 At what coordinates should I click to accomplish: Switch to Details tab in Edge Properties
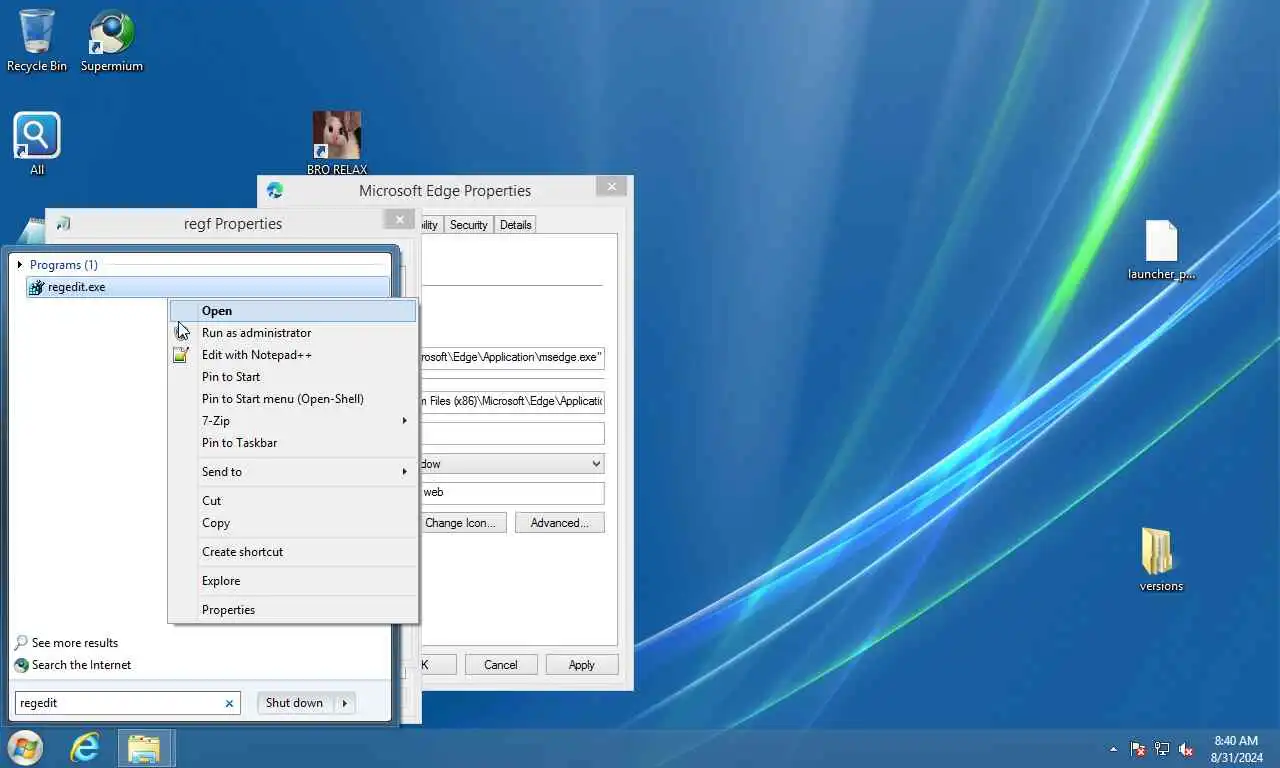[515, 225]
